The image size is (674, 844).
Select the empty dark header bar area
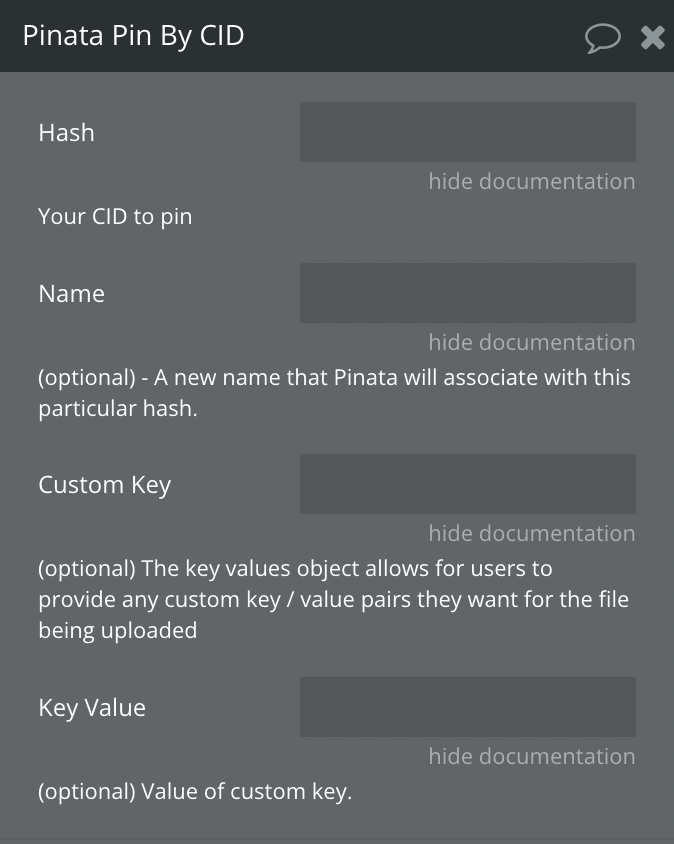415,36
